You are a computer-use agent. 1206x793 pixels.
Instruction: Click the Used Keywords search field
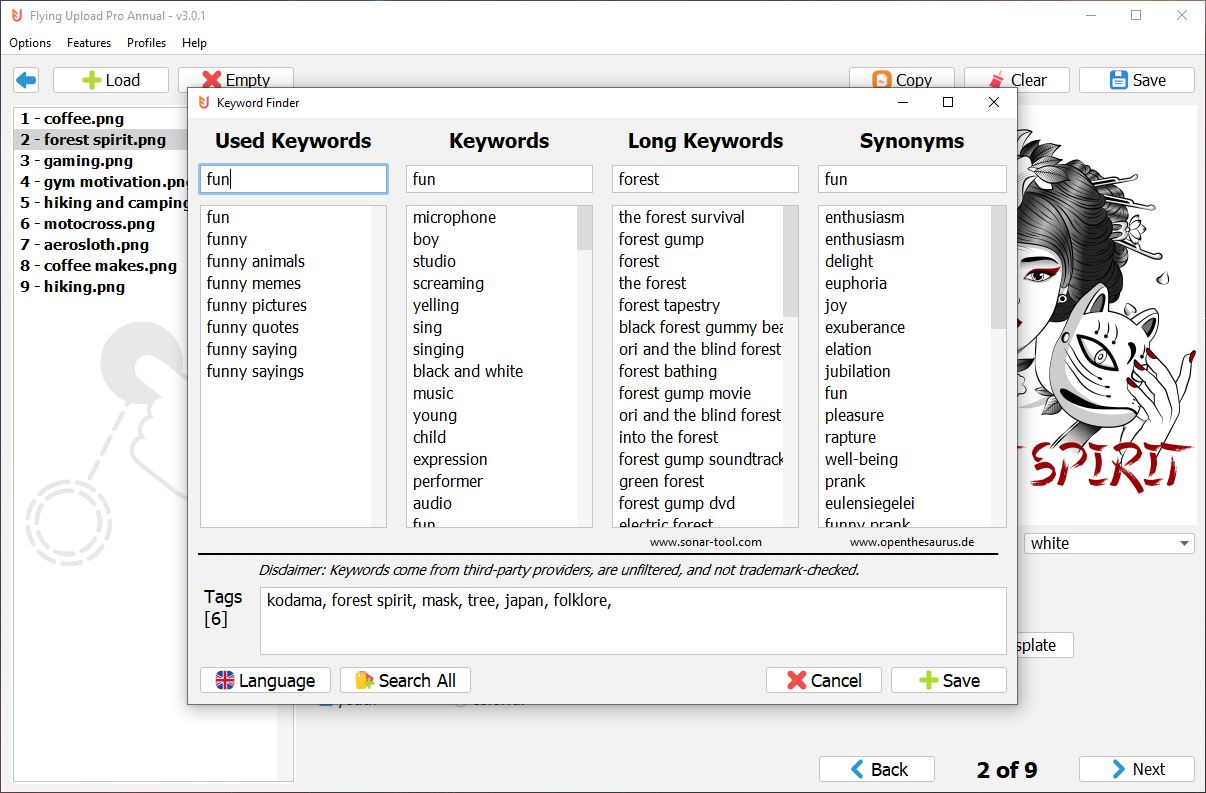pyautogui.click(x=293, y=179)
